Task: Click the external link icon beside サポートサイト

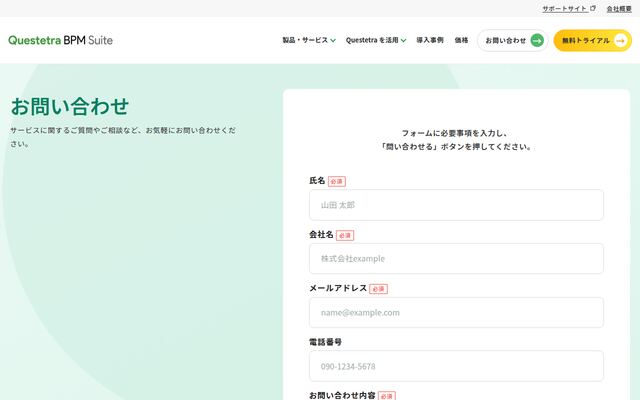Action: (593, 8)
